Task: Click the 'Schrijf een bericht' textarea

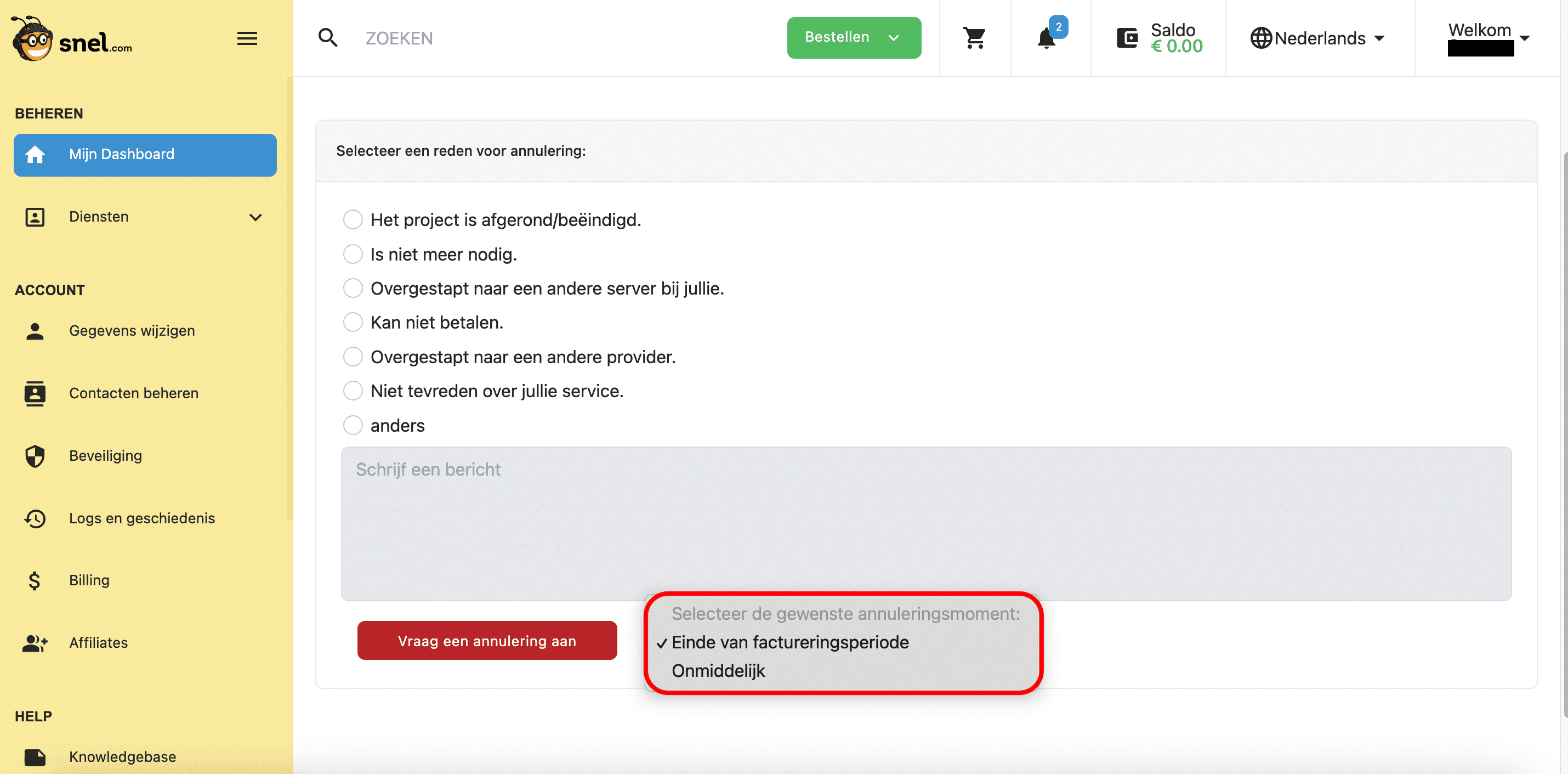Action: 926,524
